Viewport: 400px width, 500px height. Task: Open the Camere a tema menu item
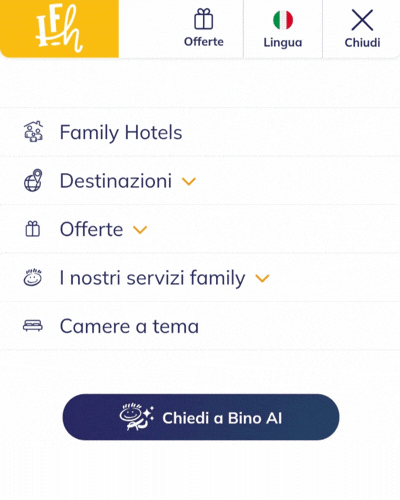tap(200, 326)
